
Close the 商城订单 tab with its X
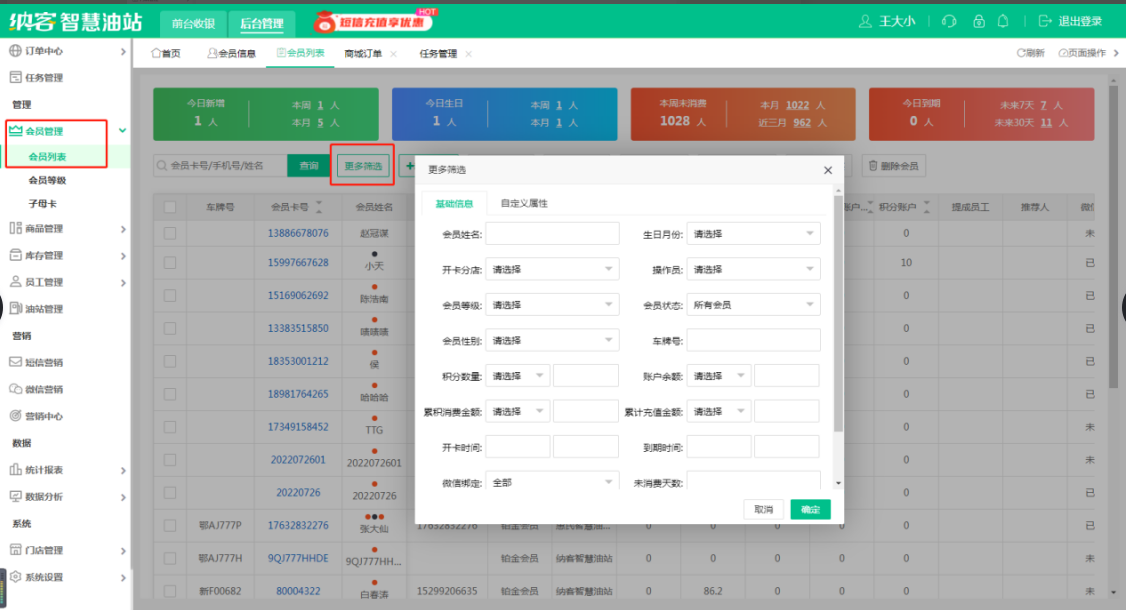(x=394, y=54)
